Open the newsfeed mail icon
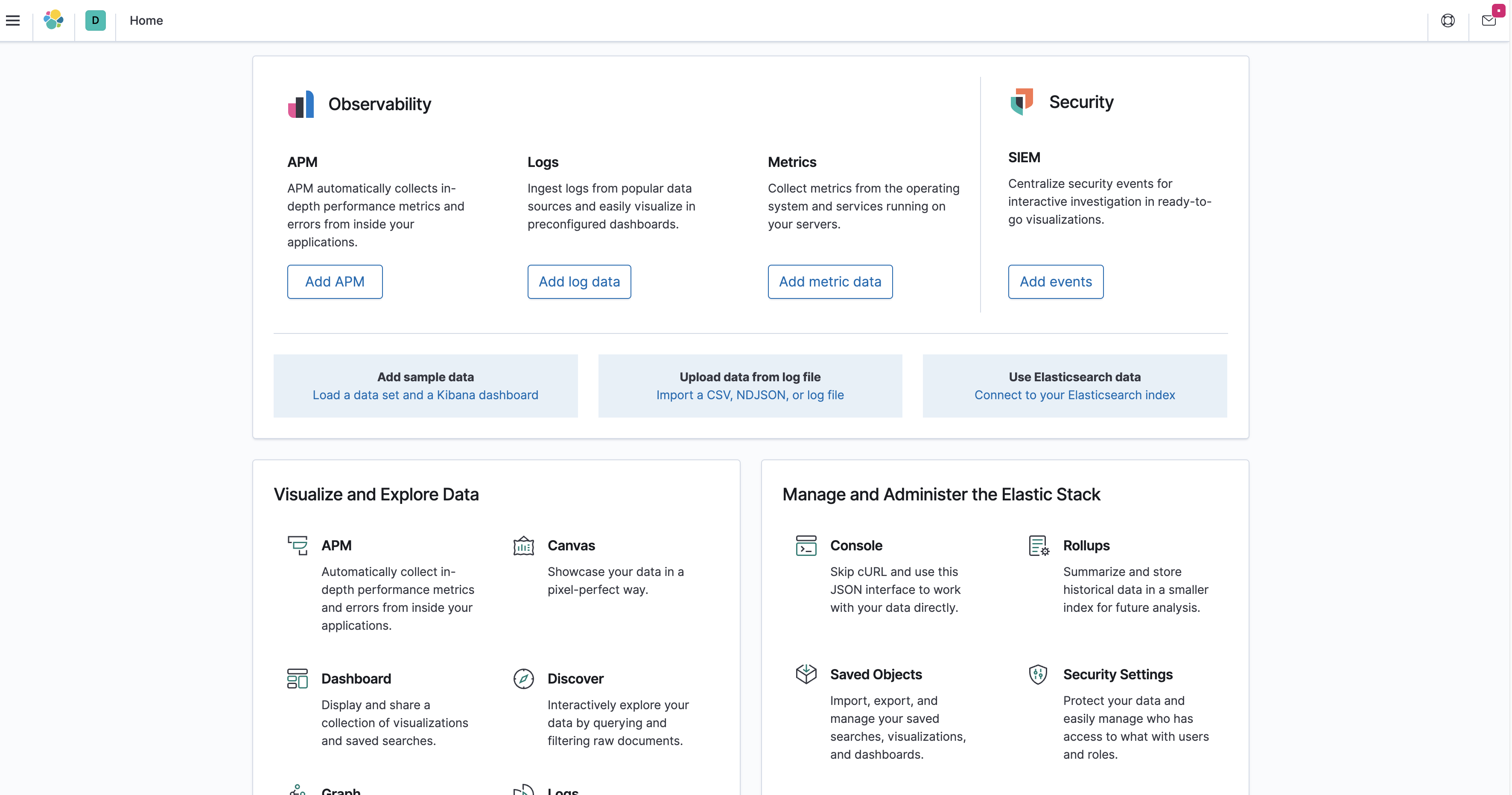1512x795 pixels. (x=1489, y=20)
